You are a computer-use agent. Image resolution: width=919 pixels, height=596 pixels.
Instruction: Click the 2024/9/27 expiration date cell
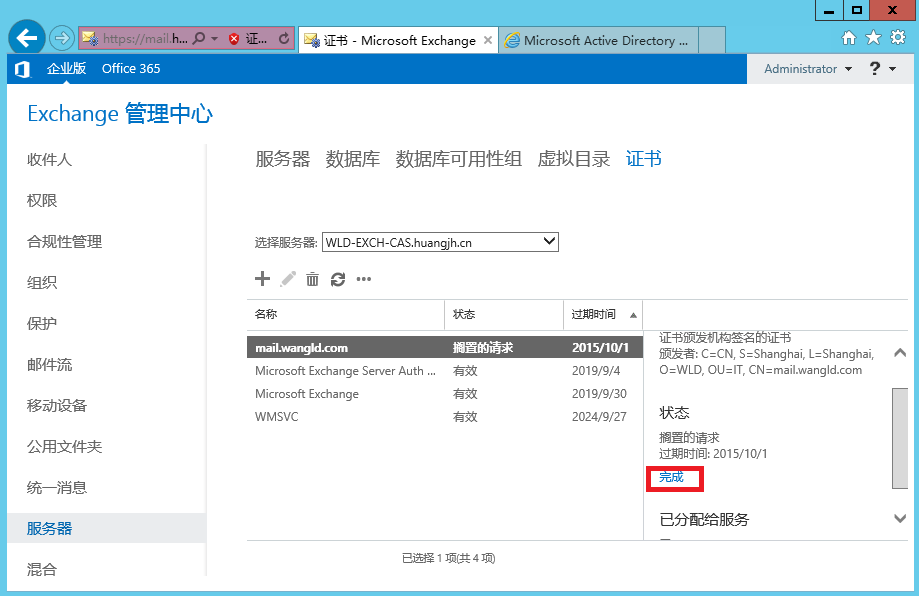click(x=599, y=417)
